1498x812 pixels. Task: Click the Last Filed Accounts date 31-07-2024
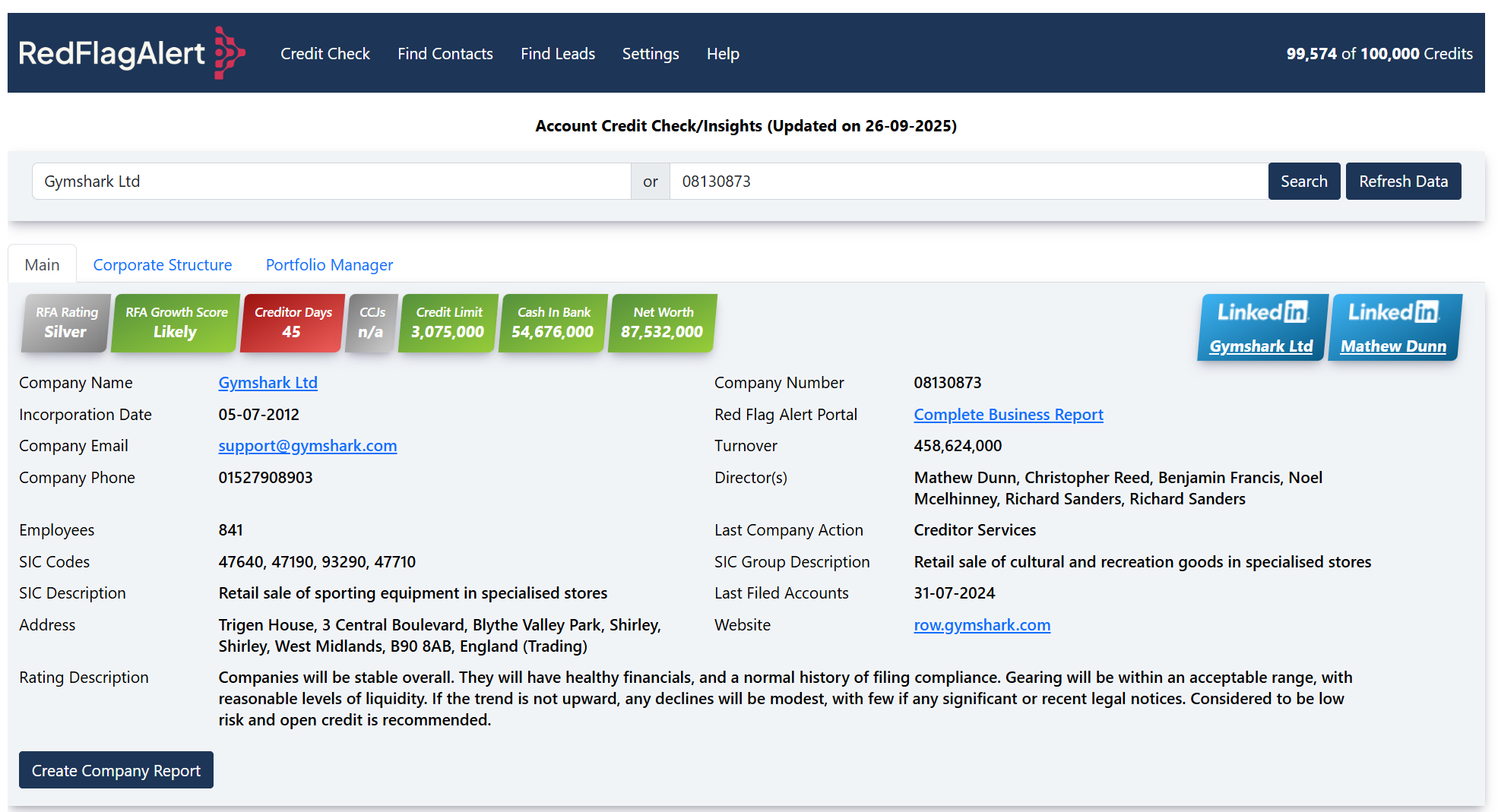point(955,593)
